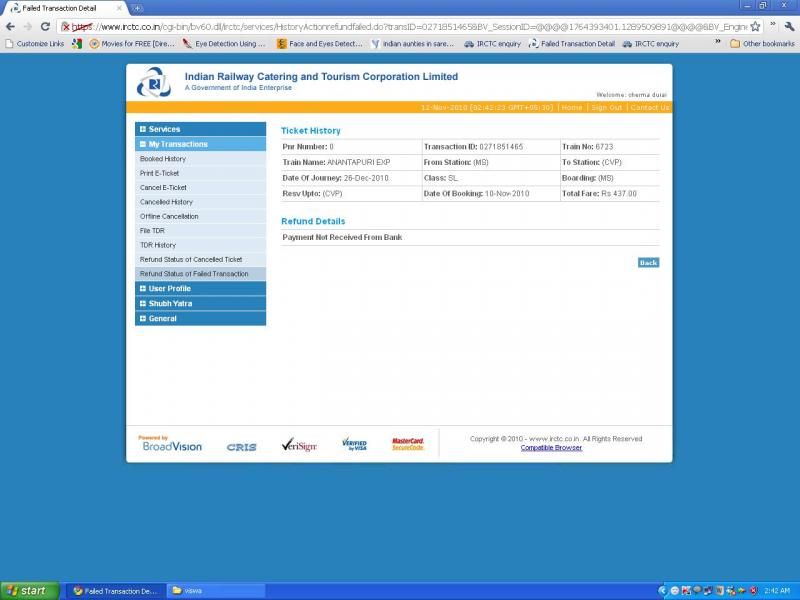This screenshot has width=800, height=600.
Task: Click the Date Of Booking 10-Nov-2010 text
Action: [476, 194]
